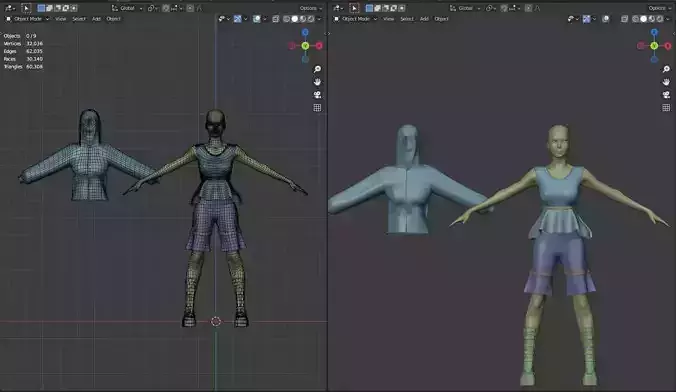Switch right viewport to rendered shading

(660, 19)
